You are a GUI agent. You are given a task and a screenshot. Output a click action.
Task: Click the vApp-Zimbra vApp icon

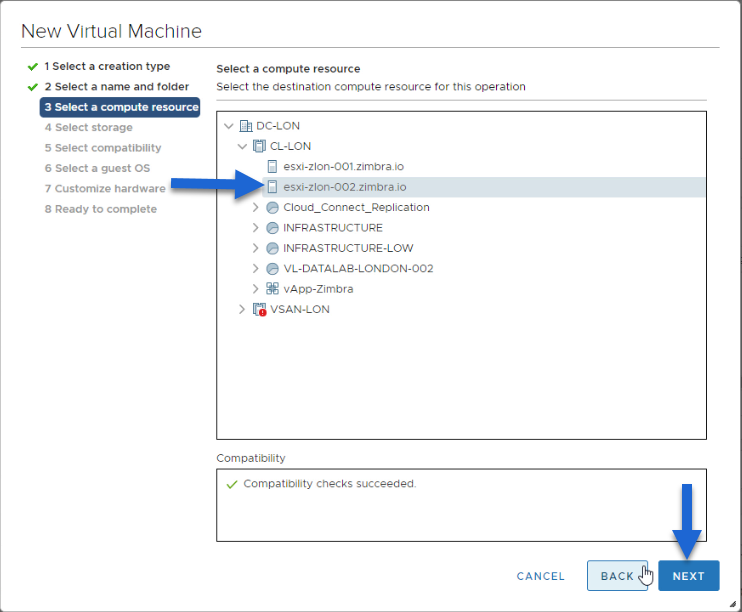coord(273,289)
